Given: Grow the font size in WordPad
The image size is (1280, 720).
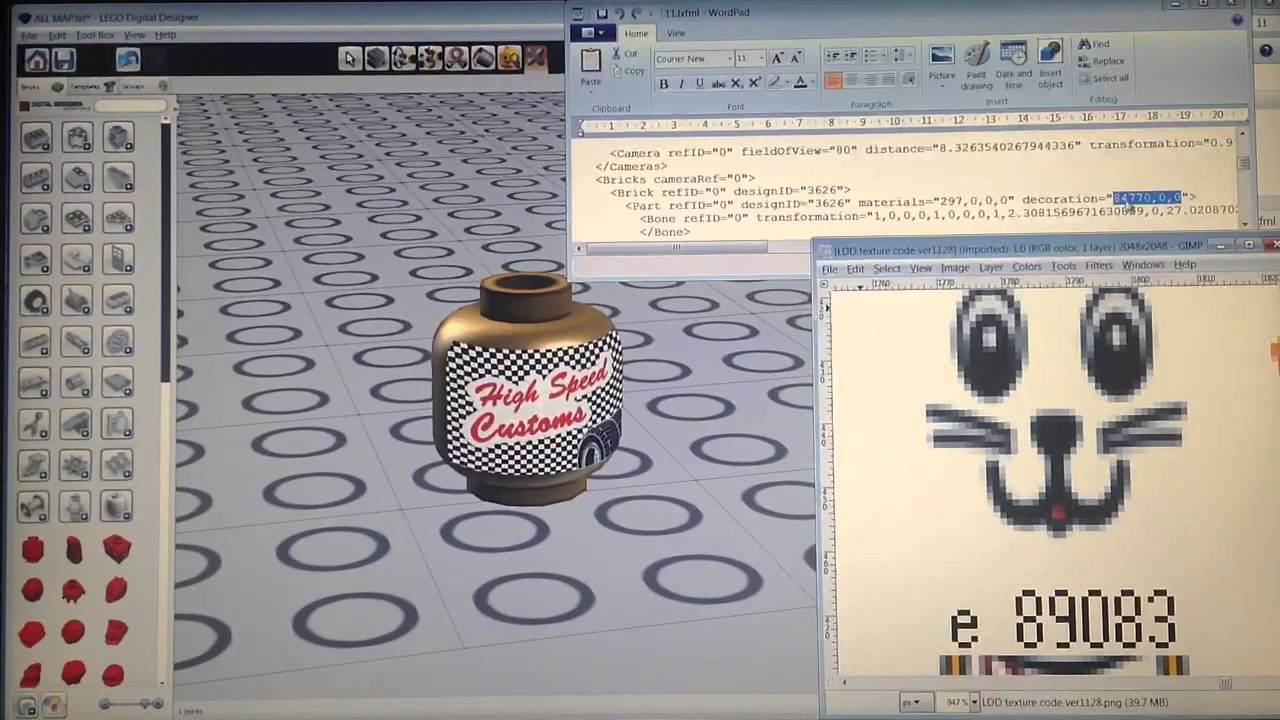Looking at the screenshot, I should [x=775, y=59].
